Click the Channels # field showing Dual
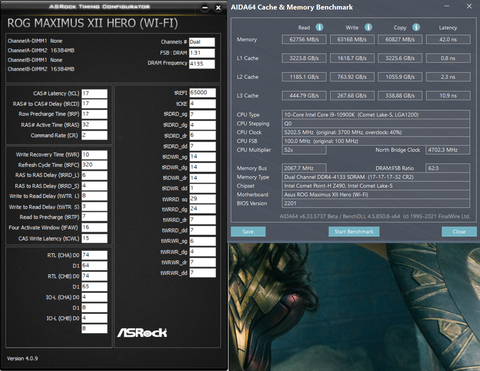Screen dimensions: 480x371 click(x=202, y=42)
